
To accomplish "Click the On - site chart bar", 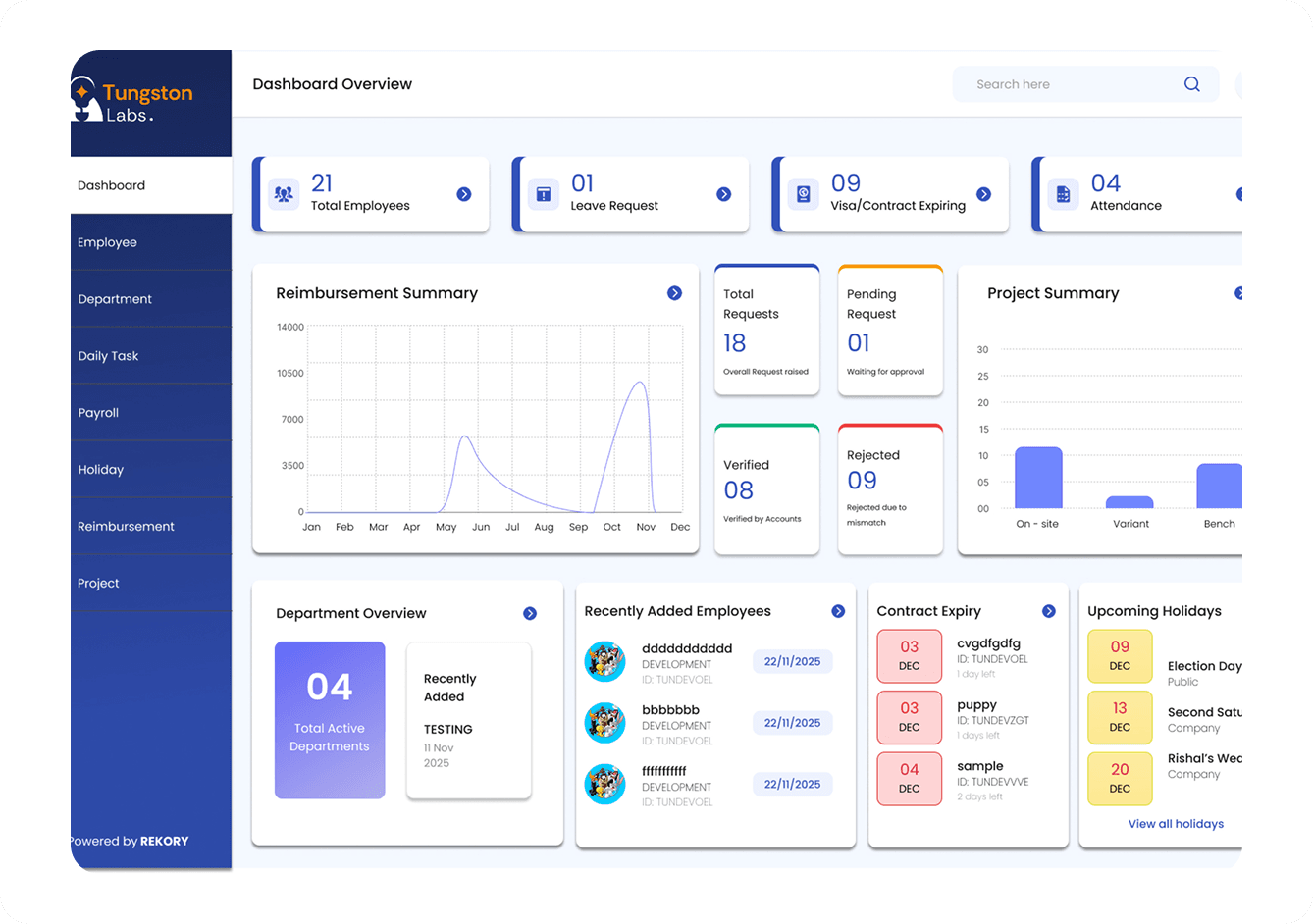I will click(1038, 478).
